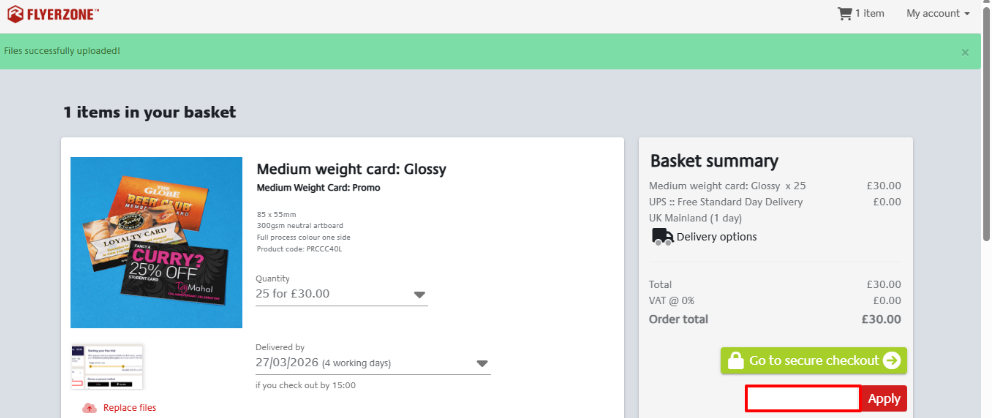Focus the promo code input field
The image size is (992, 418).
(803, 398)
